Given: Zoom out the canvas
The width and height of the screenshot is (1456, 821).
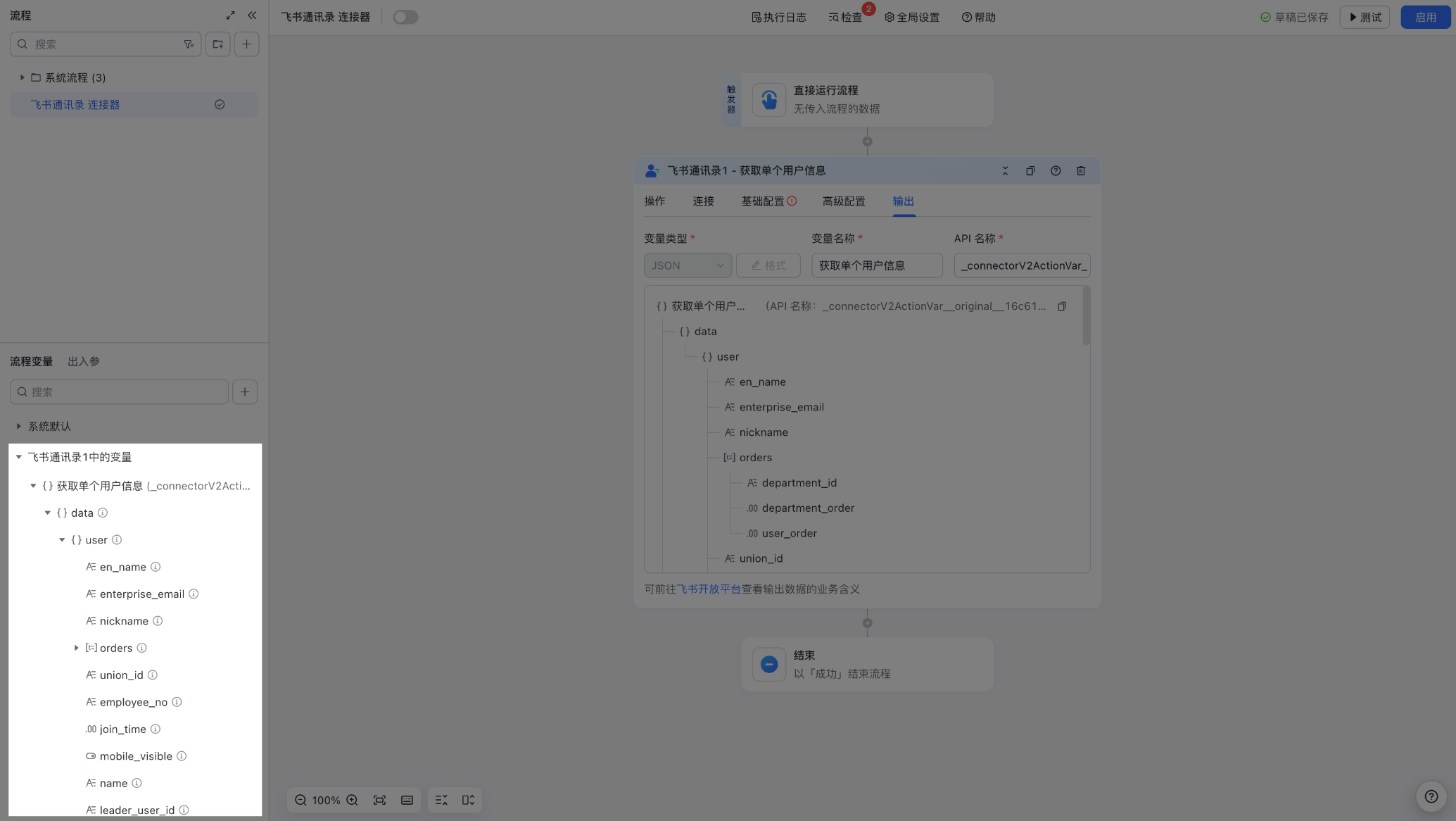Looking at the screenshot, I should pos(300,800).
